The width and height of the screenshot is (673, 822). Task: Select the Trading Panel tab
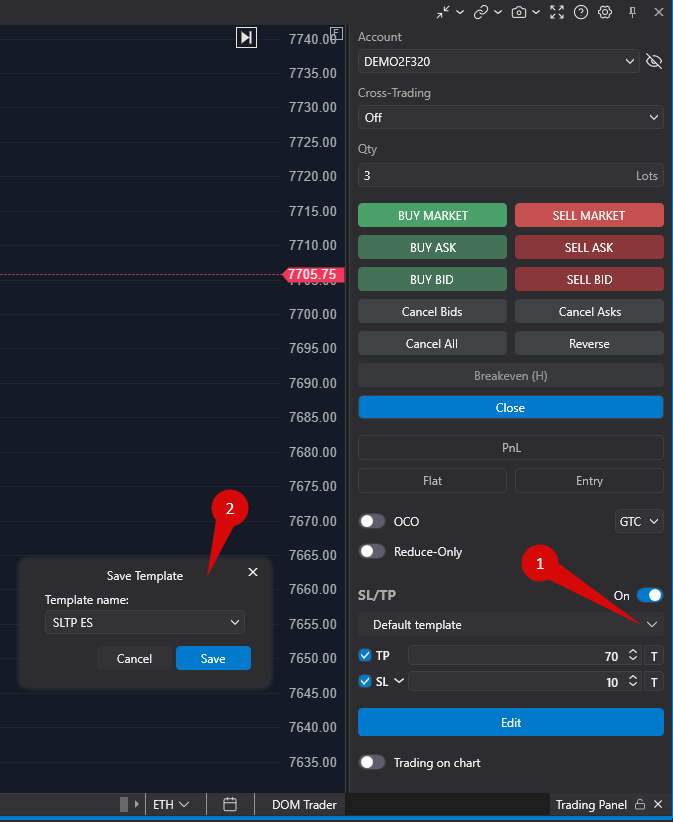click(591, 804)
